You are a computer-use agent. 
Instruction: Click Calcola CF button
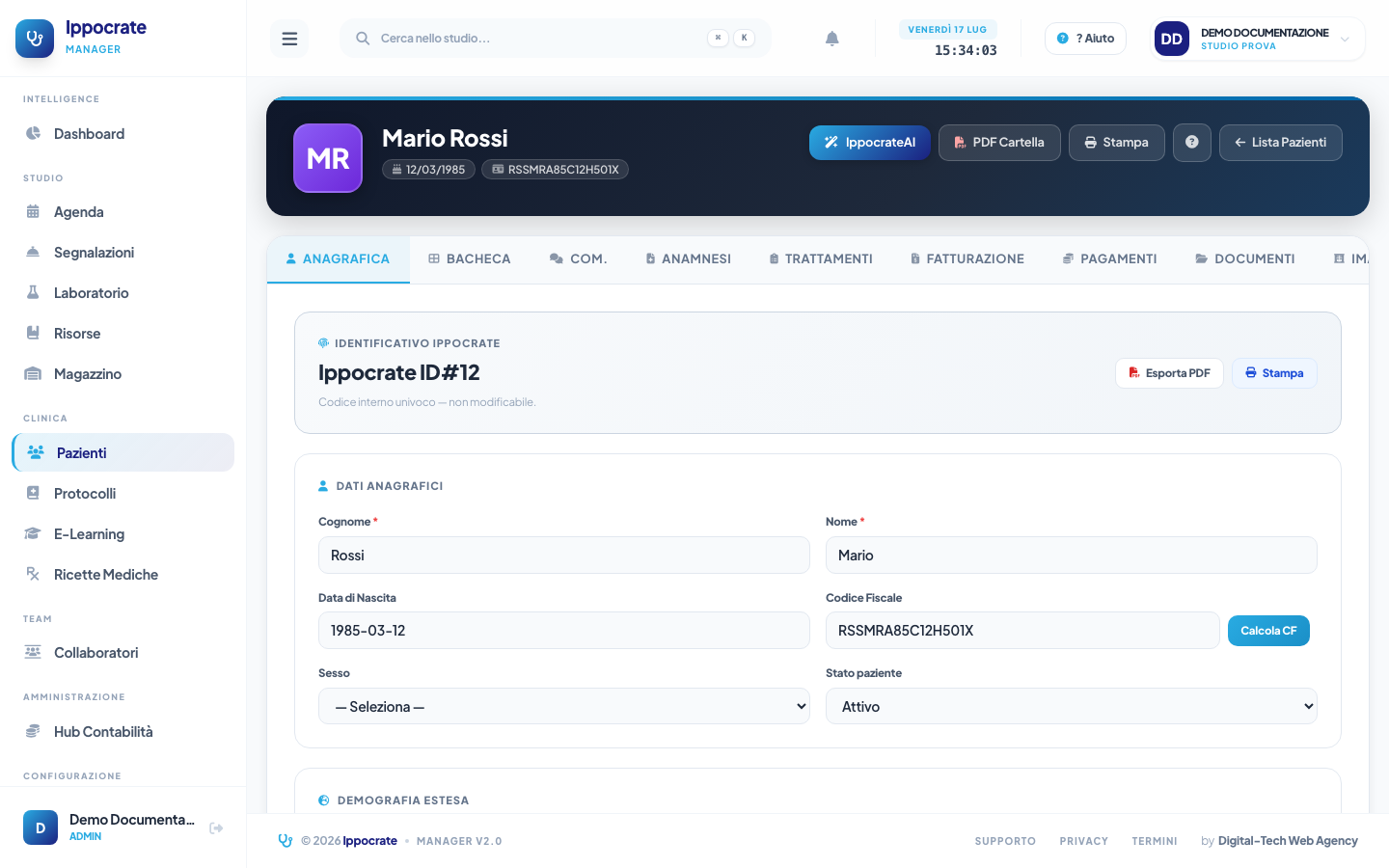click(1268, 631)
